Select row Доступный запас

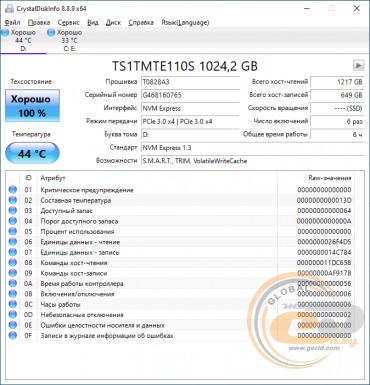click(180, 210)
